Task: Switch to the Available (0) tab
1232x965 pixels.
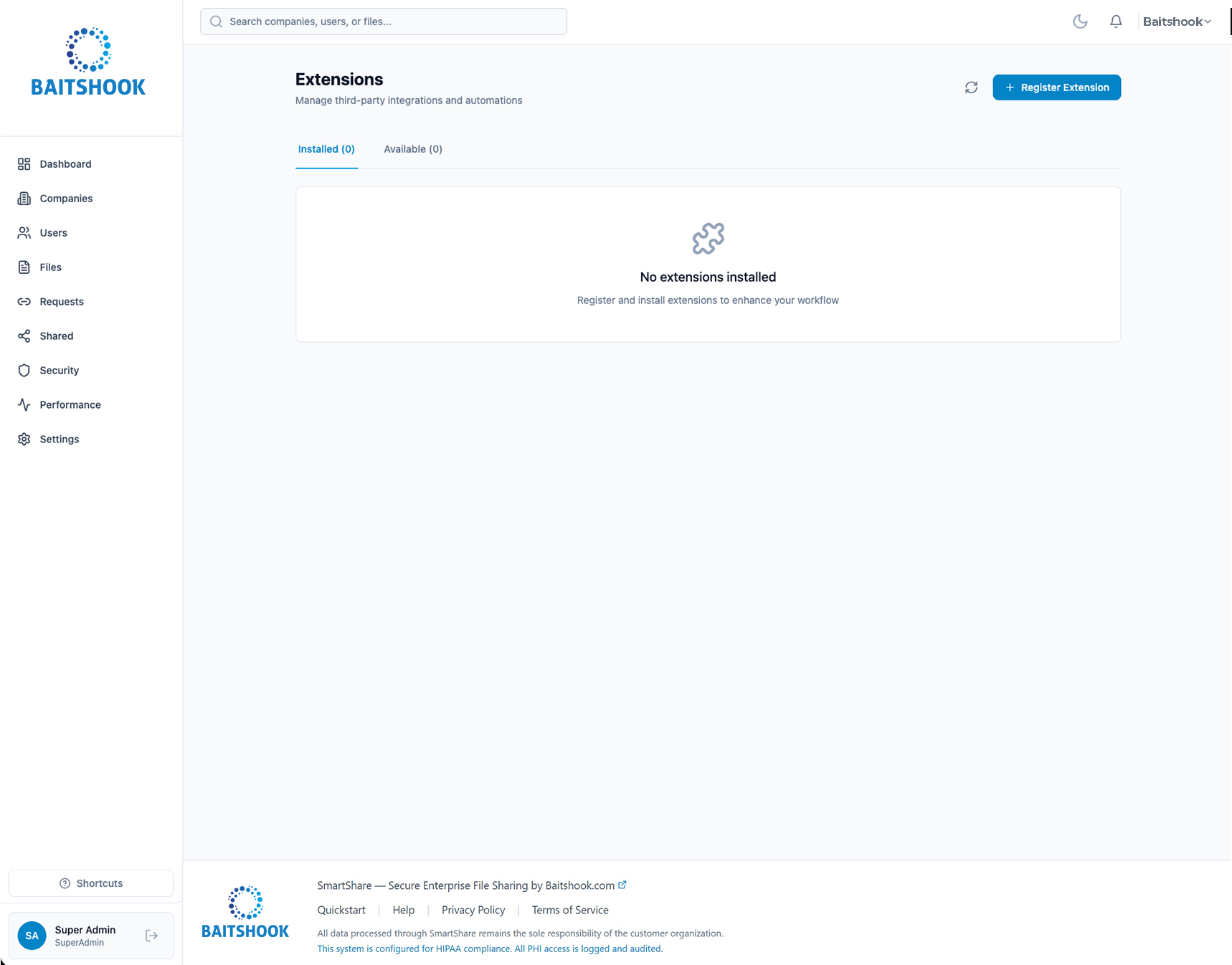Action: 413,149
